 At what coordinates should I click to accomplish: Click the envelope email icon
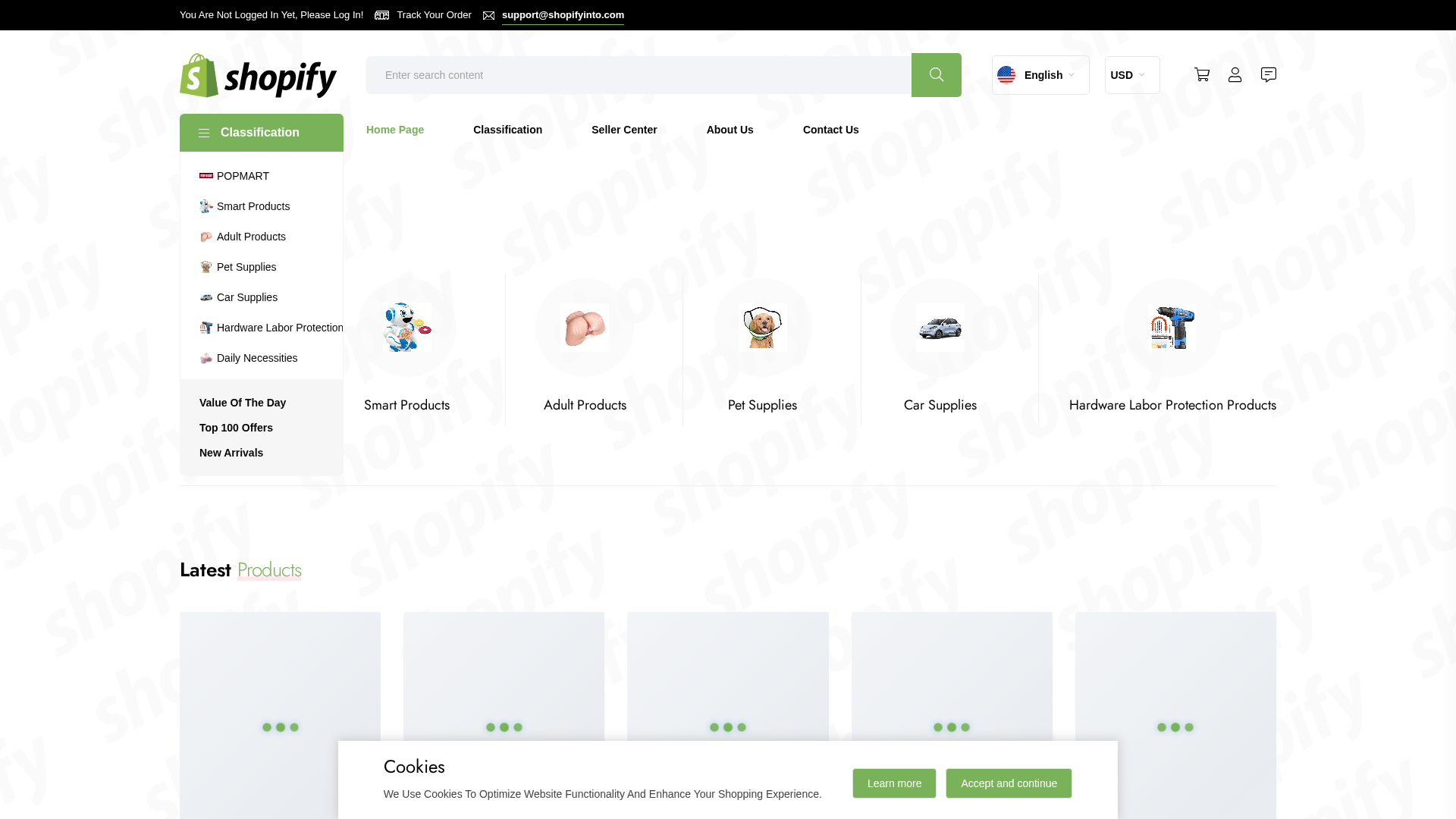pyautogui.click(x=489, y=15)
